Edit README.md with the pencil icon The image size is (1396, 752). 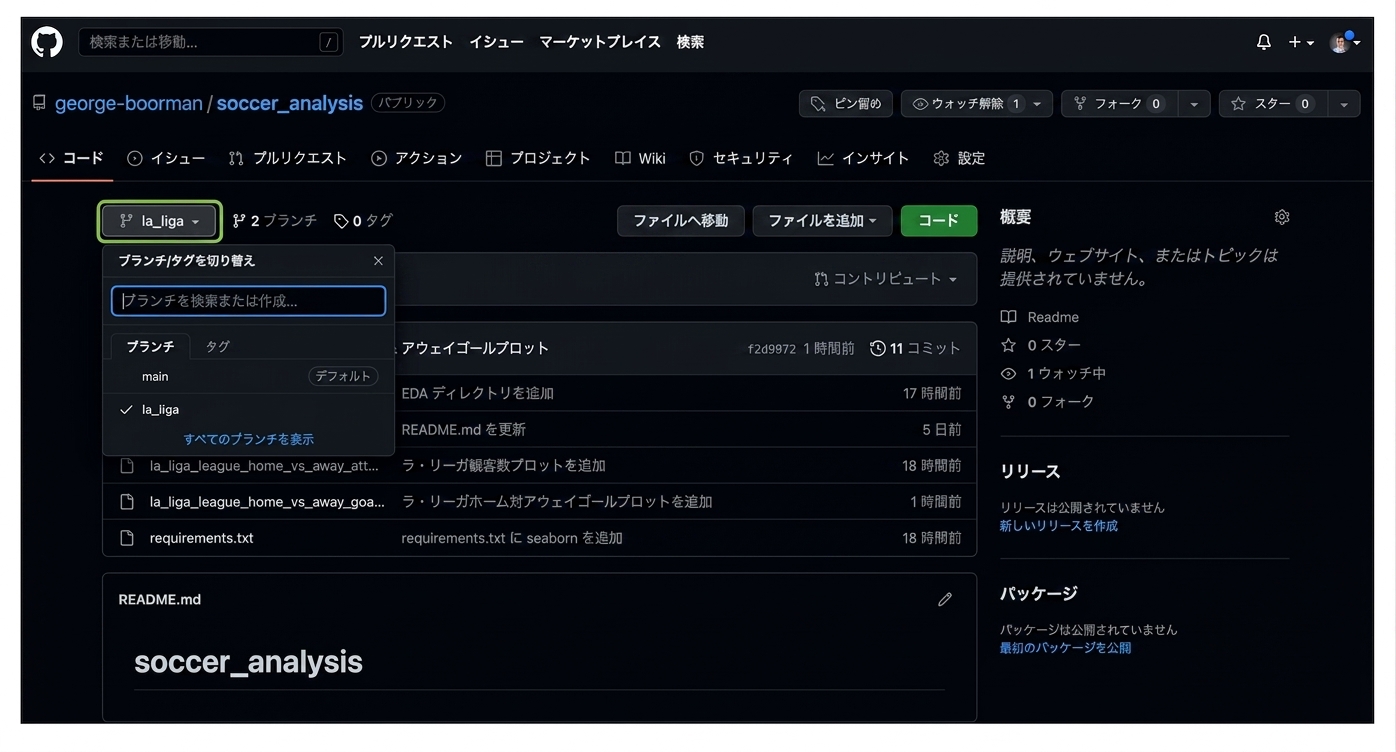(x=945, y=600)
